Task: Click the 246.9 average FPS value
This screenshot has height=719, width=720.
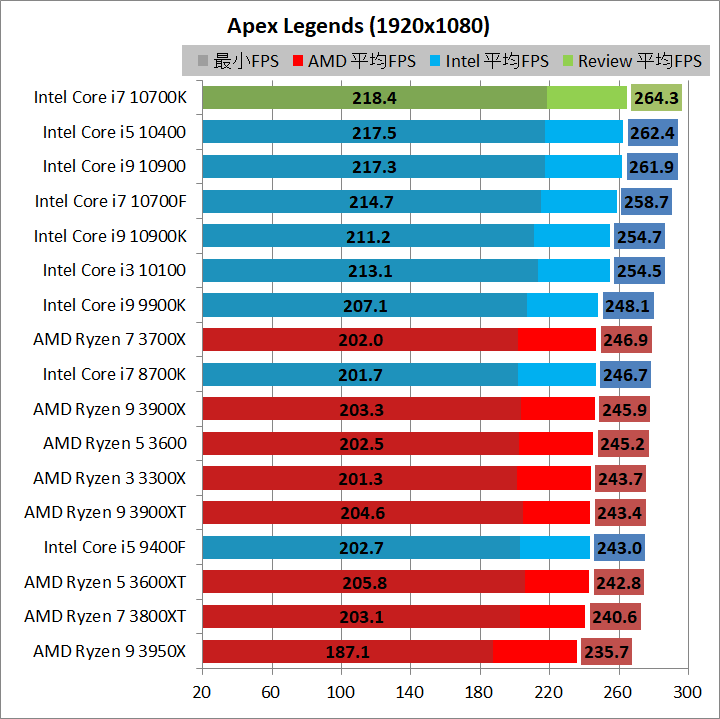Action: (626, 340)
